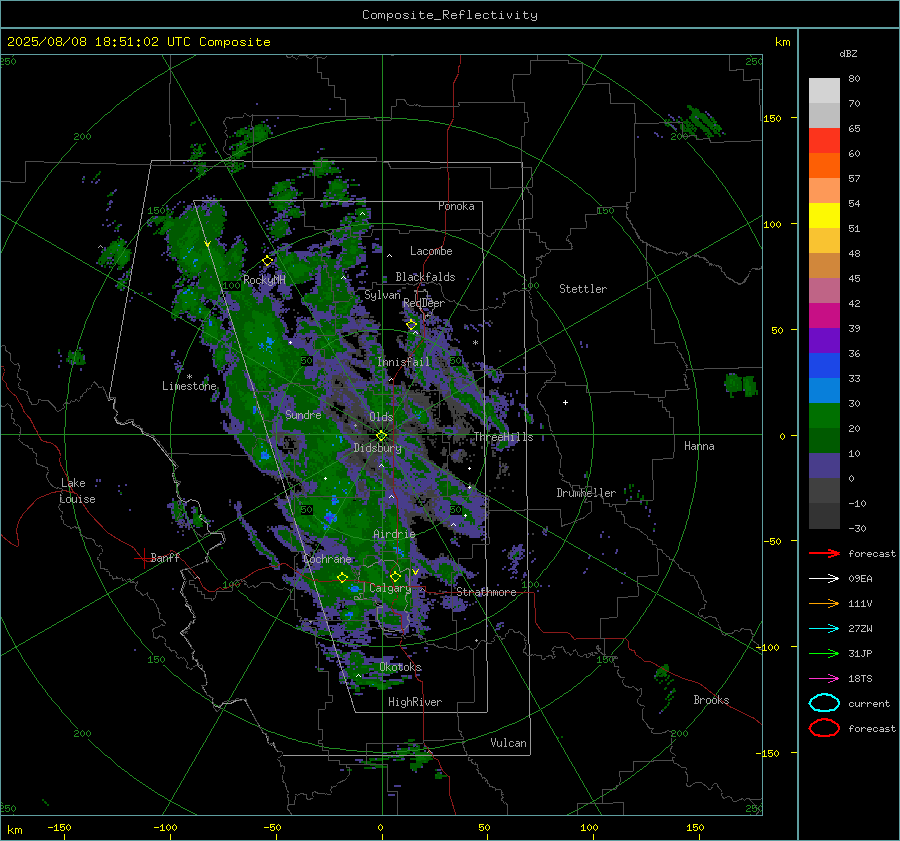Click the 09EA legend label
Viewport: 900px width, 841px height.
coord(860,579)
